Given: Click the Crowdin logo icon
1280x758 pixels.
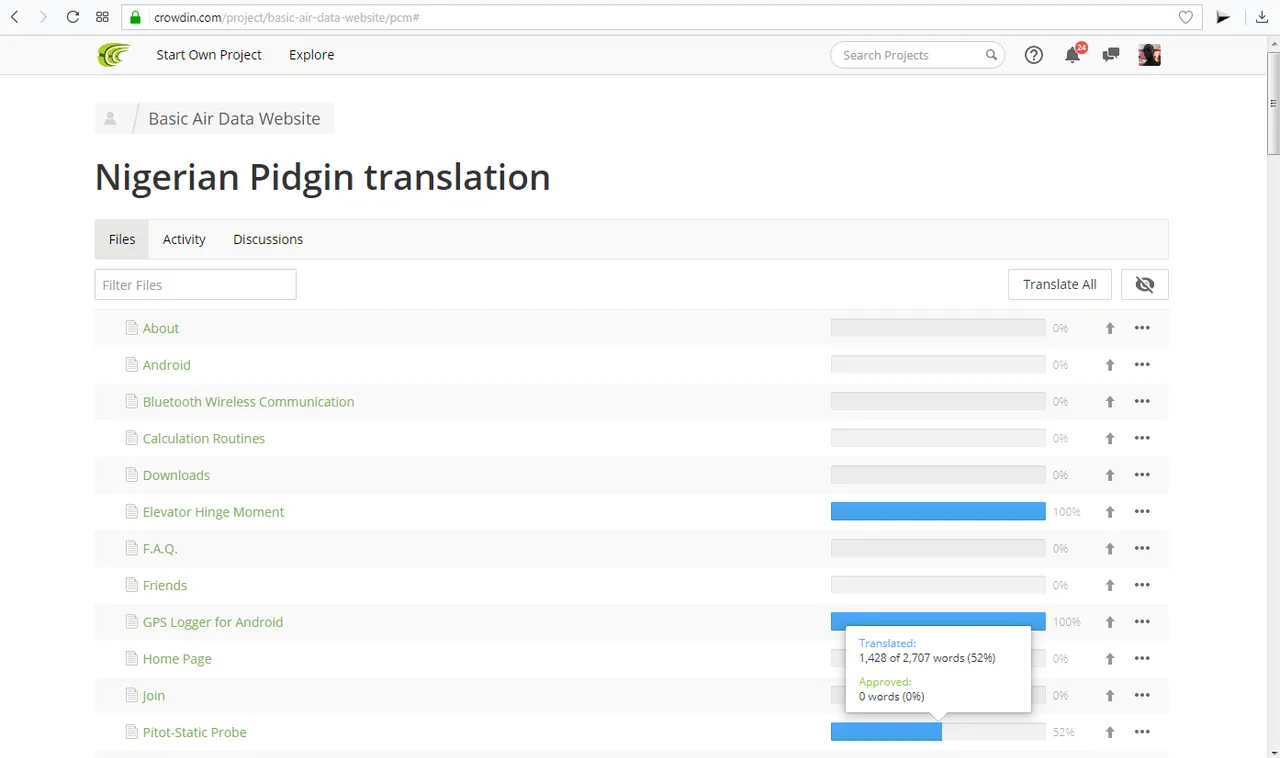Looking at the screenshot, I should [113, 55].
